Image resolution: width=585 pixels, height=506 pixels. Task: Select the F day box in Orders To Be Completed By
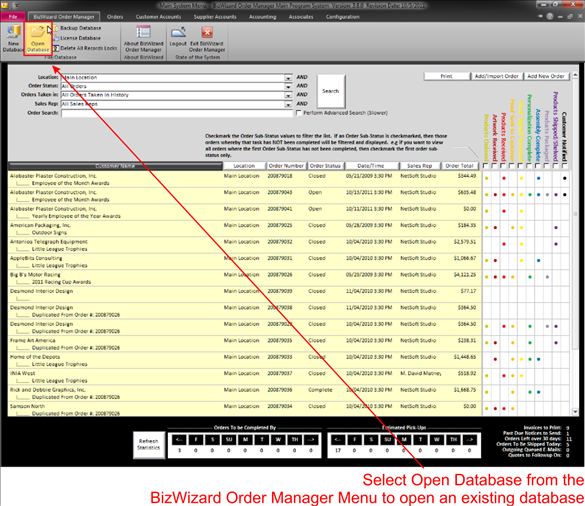[196, 440]
